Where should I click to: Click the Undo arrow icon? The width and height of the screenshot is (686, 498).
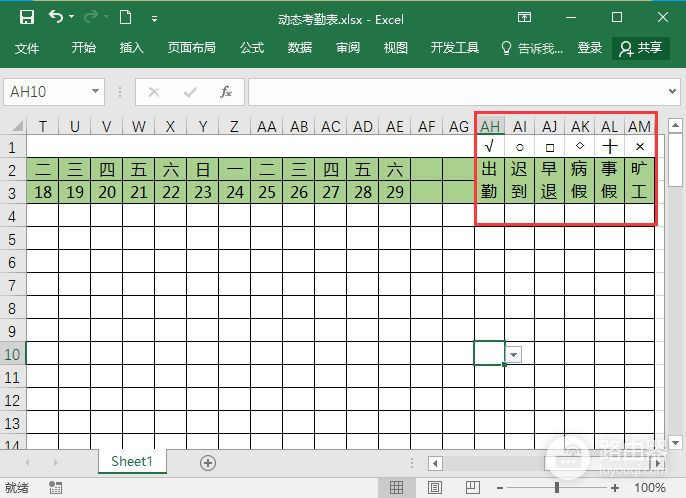coord(56,17)
